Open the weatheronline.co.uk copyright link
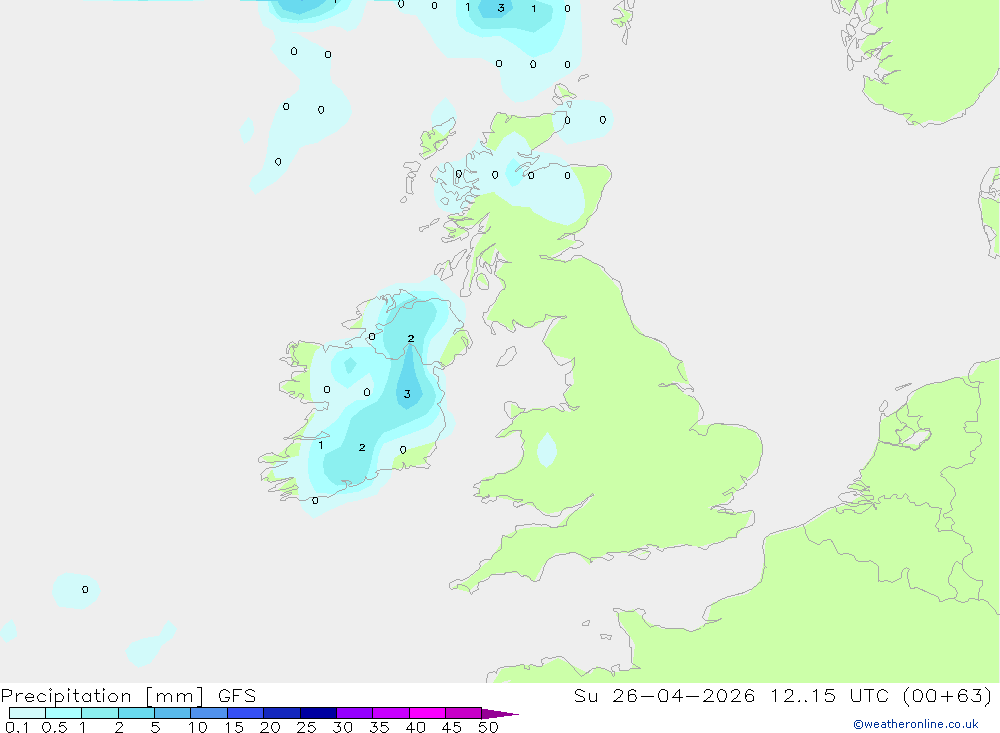1000x733 pixels. coord(916,724)
